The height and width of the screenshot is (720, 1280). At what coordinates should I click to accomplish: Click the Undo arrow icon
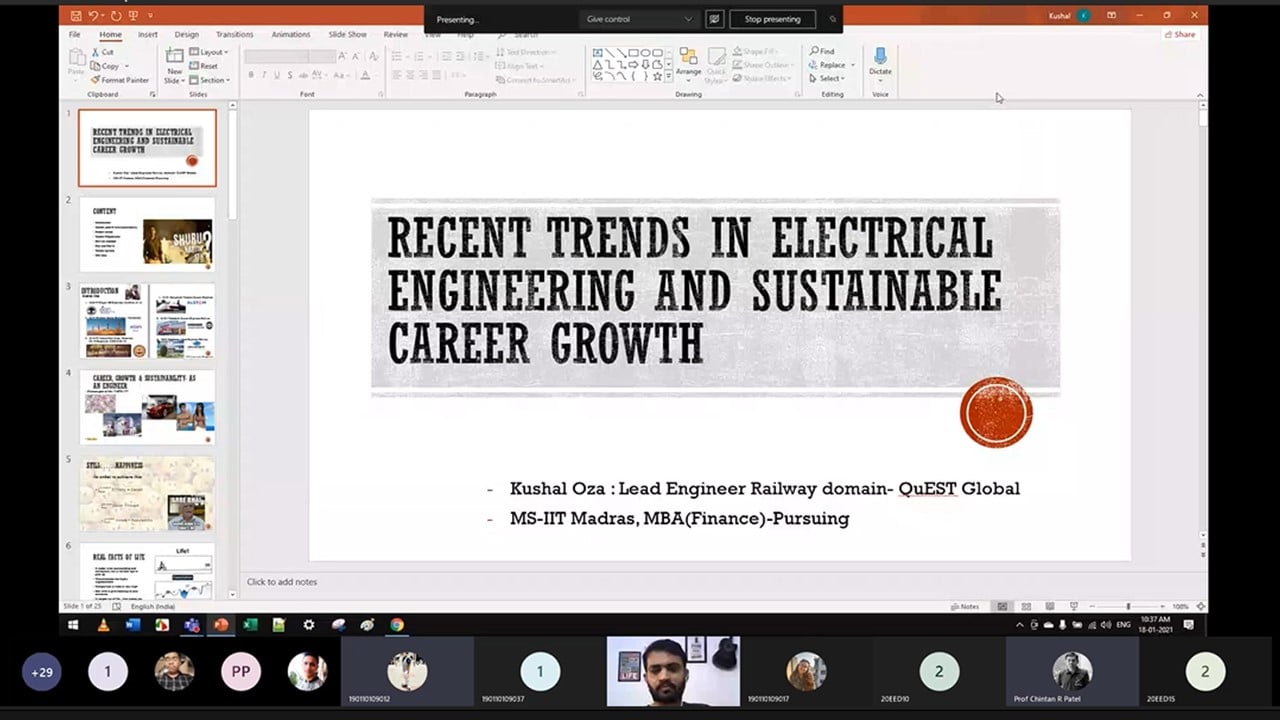coord(93,16)
